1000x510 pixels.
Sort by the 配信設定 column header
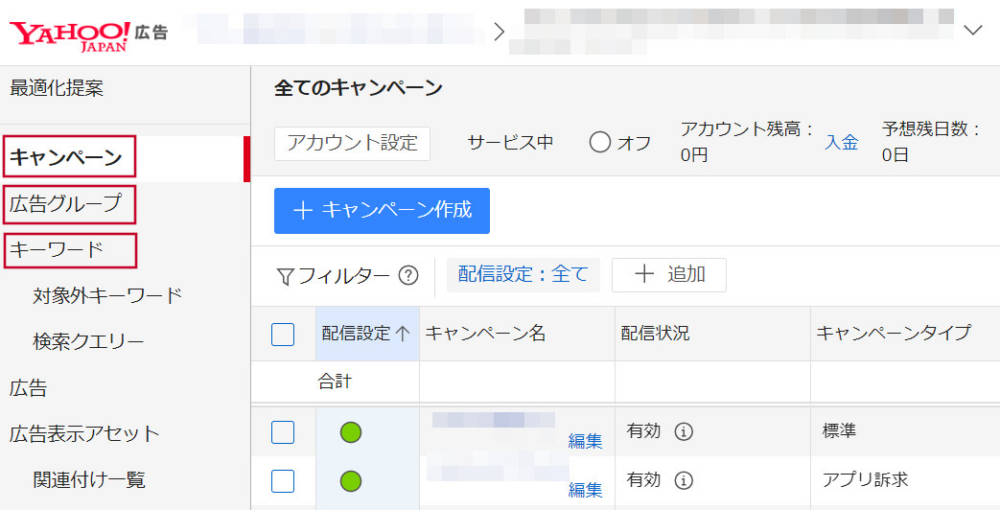click(x=366, y=334)
